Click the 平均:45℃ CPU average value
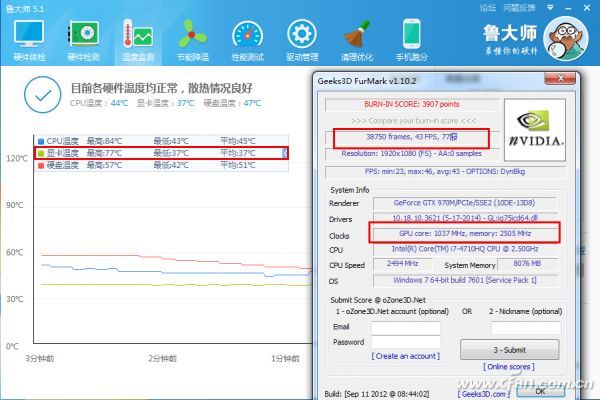This screenshot has width=600, height=400. coord(238,141)
